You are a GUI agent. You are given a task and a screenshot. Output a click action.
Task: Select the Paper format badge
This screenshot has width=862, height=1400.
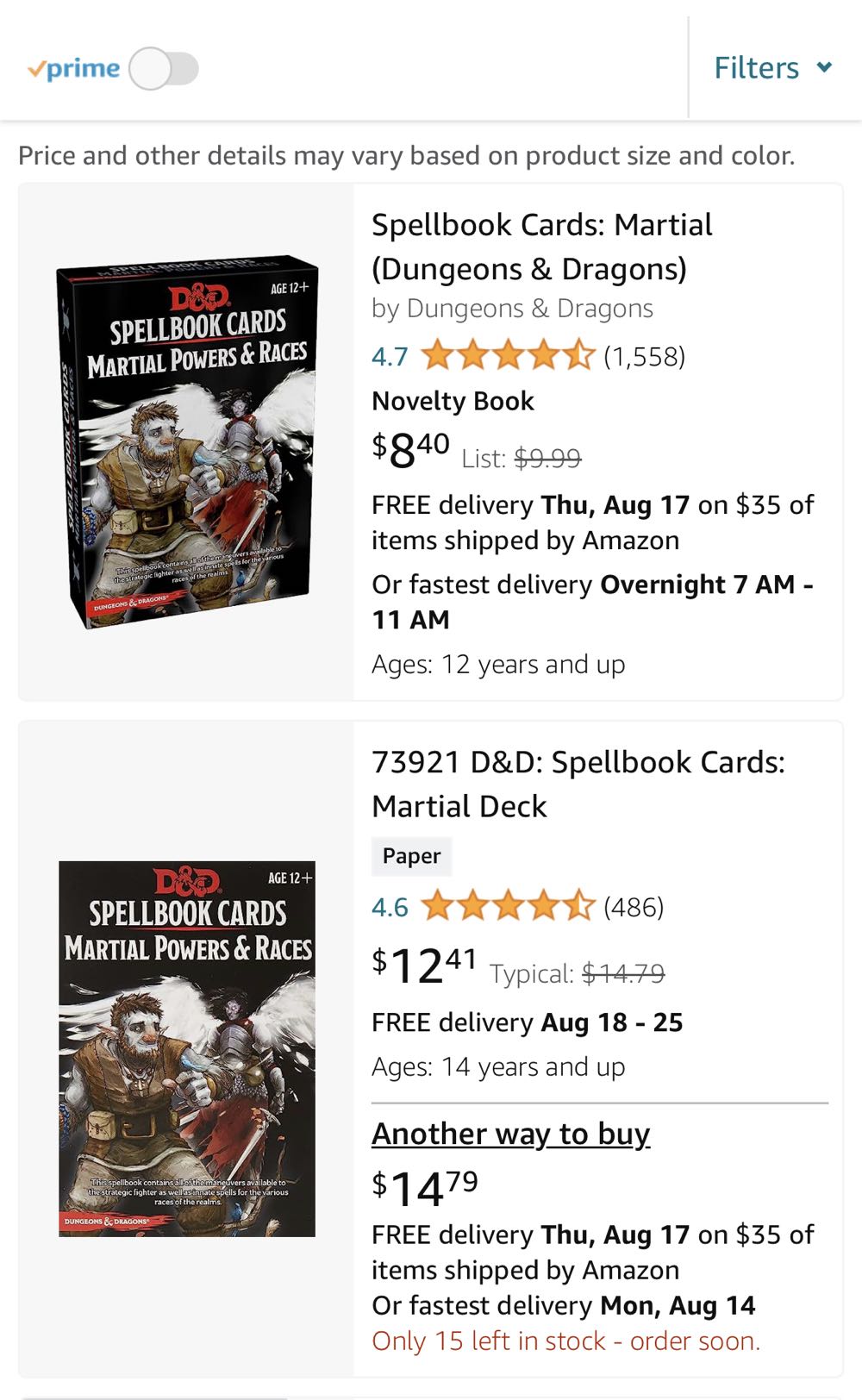411,856
